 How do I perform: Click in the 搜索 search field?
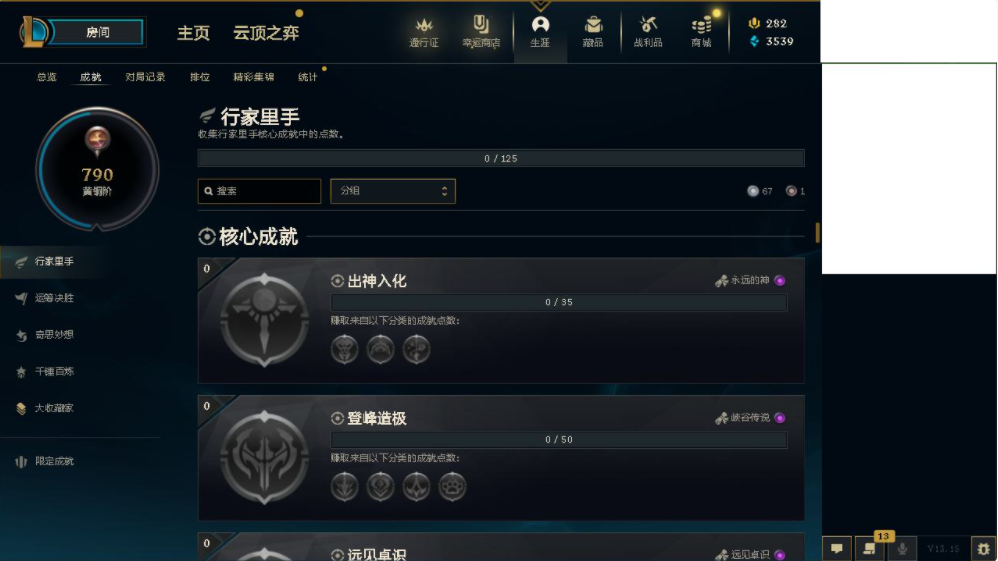[x=259, y=191]
